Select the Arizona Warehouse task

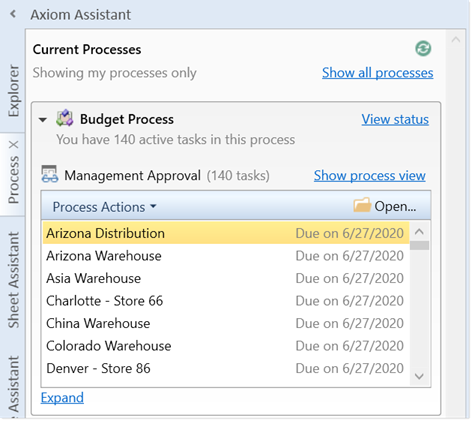pyautogui.click(x=226, y=256)
